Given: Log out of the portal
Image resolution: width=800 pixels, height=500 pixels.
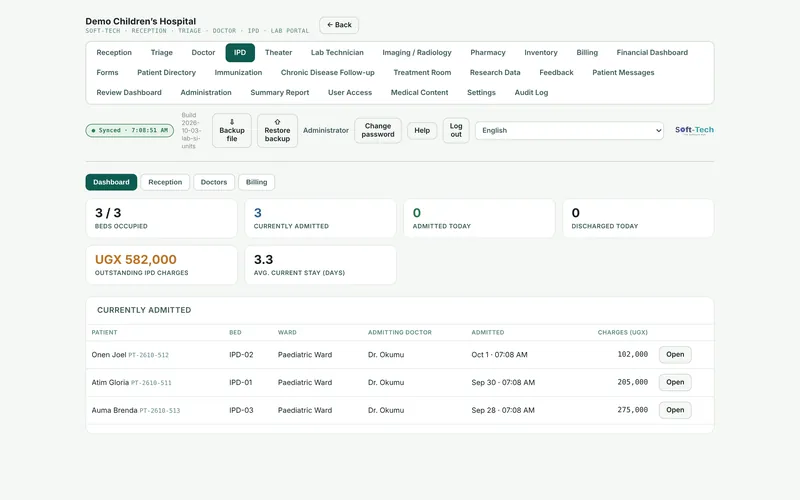Looking at the screenshot, I should click(x=456, y=131).
